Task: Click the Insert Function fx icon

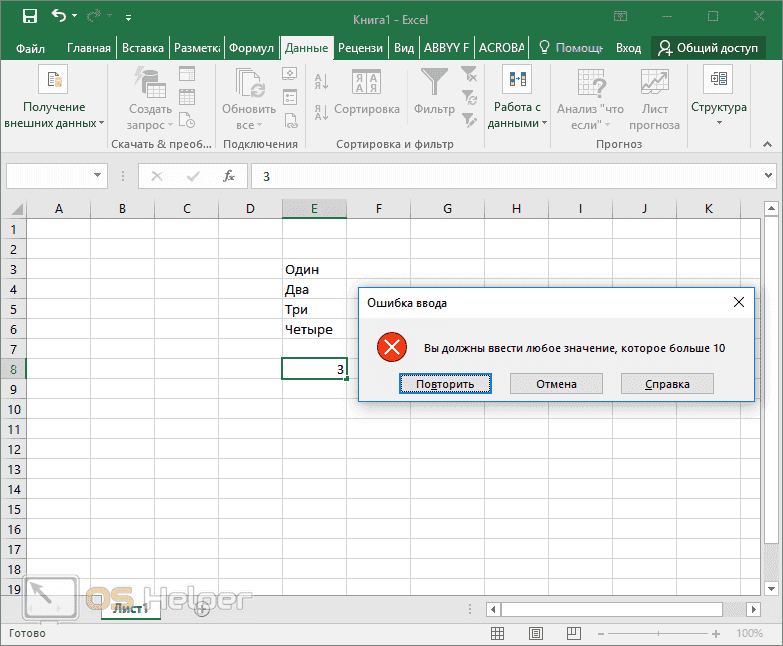Action: click(229, 176)
